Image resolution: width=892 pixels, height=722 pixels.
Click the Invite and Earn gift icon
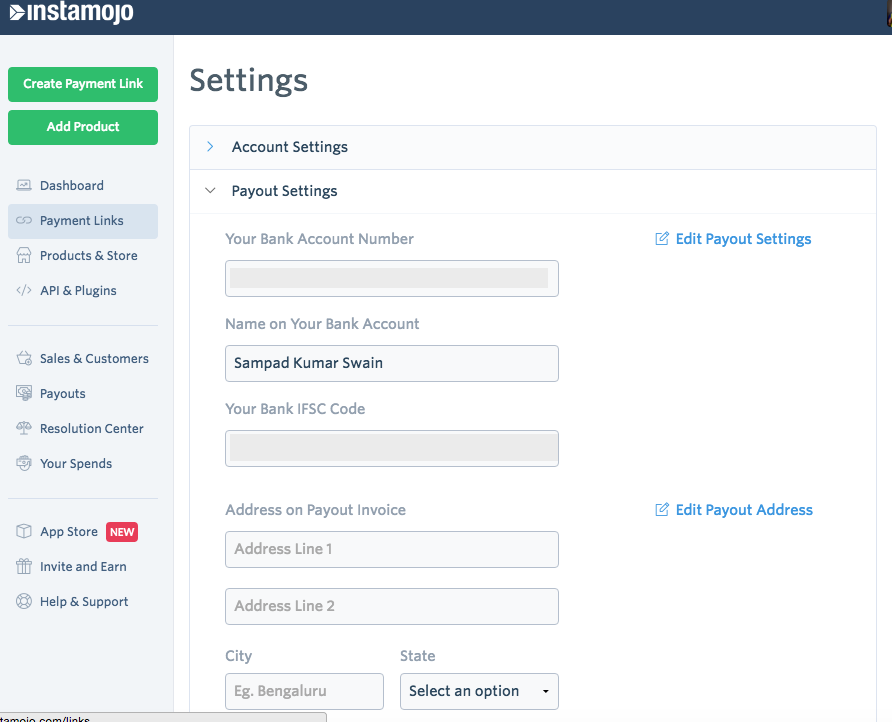[24, 567]
